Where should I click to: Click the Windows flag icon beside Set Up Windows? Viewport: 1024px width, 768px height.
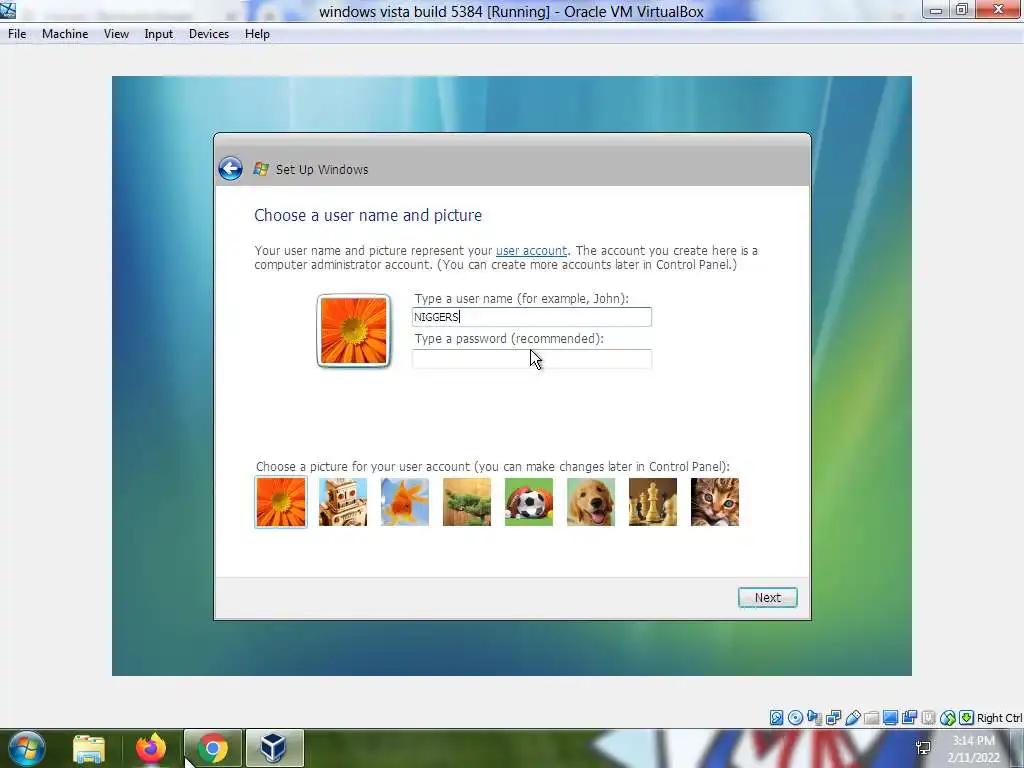click(x=261, y=169)
